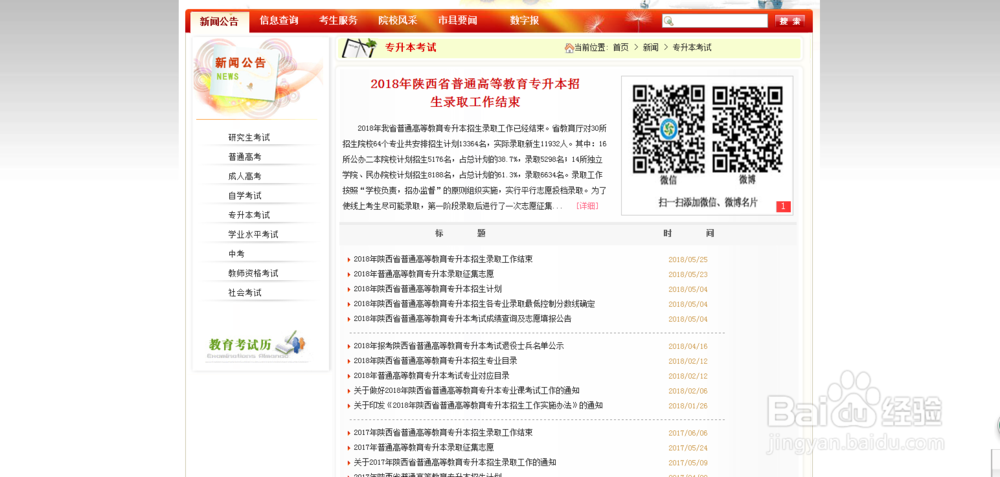The image size is (1000, 477).
Task: Open 2018年陕西省普通高等教育专升本招生专业目录 article
Action: tap(436, 361)
